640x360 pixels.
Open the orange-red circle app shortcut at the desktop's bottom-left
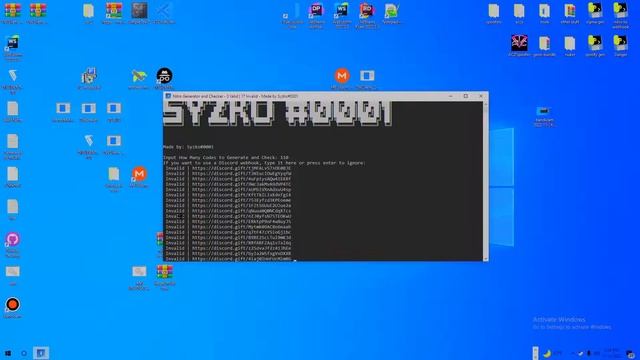(13, 304)
